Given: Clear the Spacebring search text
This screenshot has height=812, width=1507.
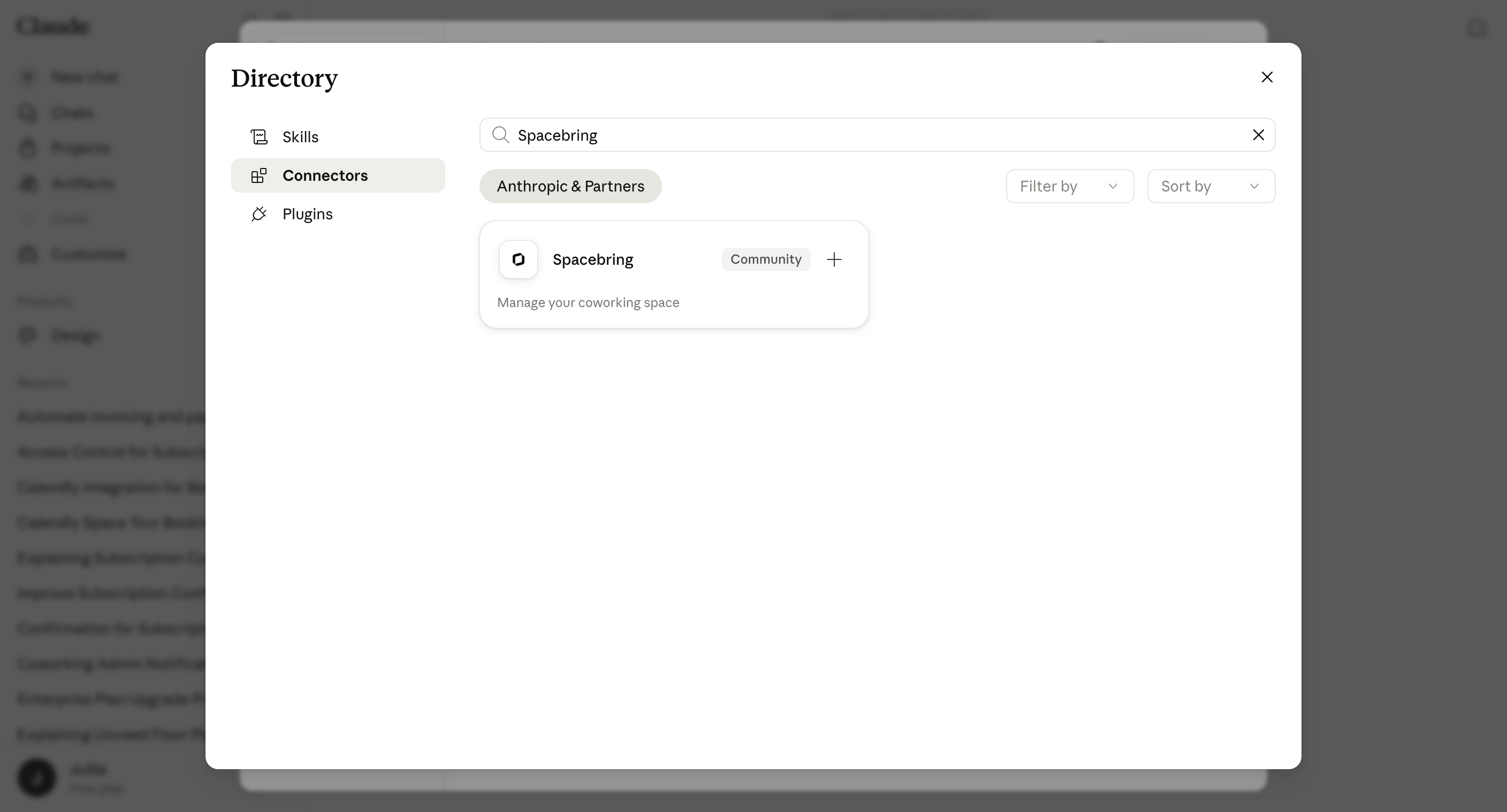Looking at the screenshot, I should 1258,135.
